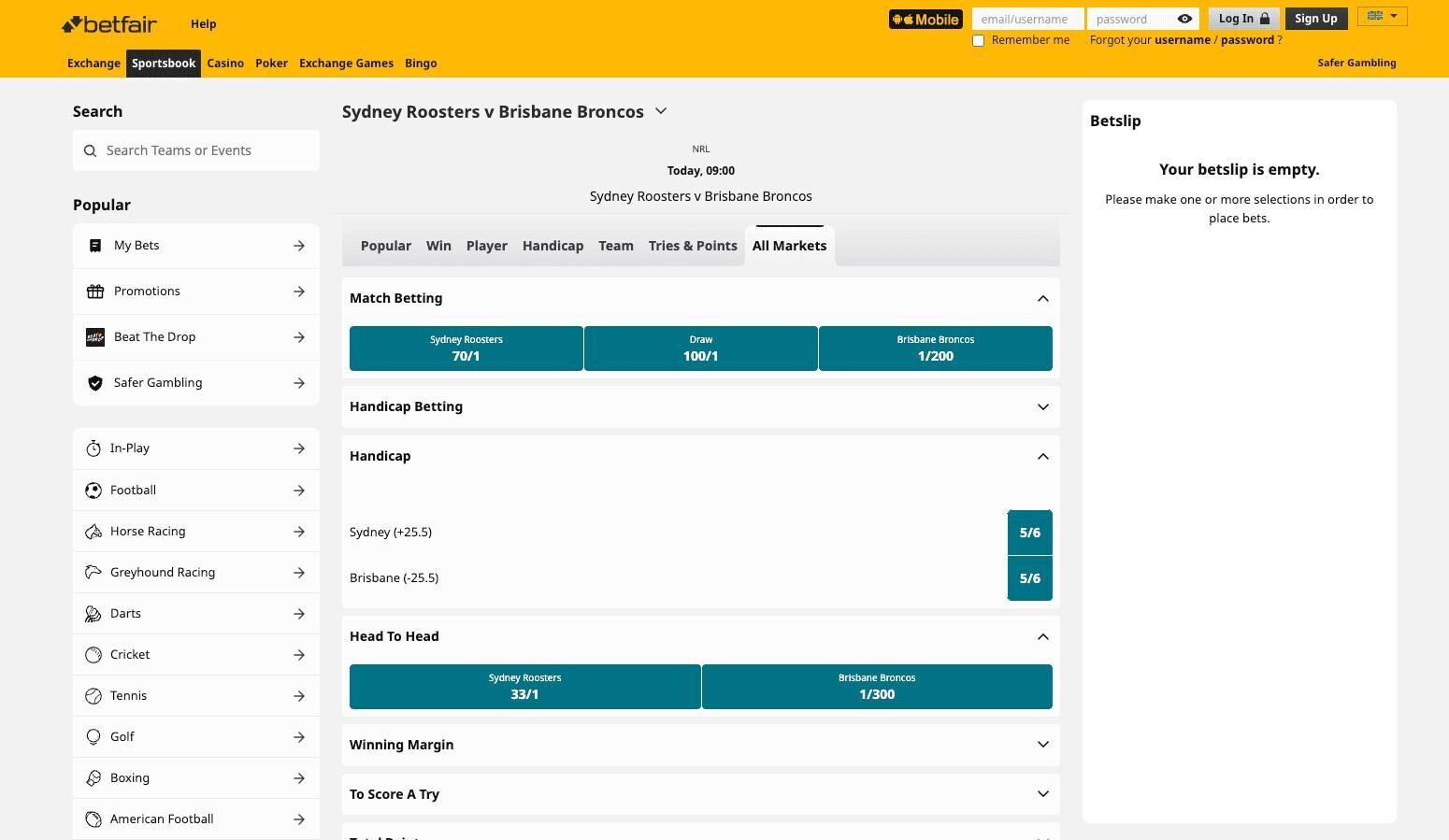Click arrow next to My Bets

pos(299,246)
